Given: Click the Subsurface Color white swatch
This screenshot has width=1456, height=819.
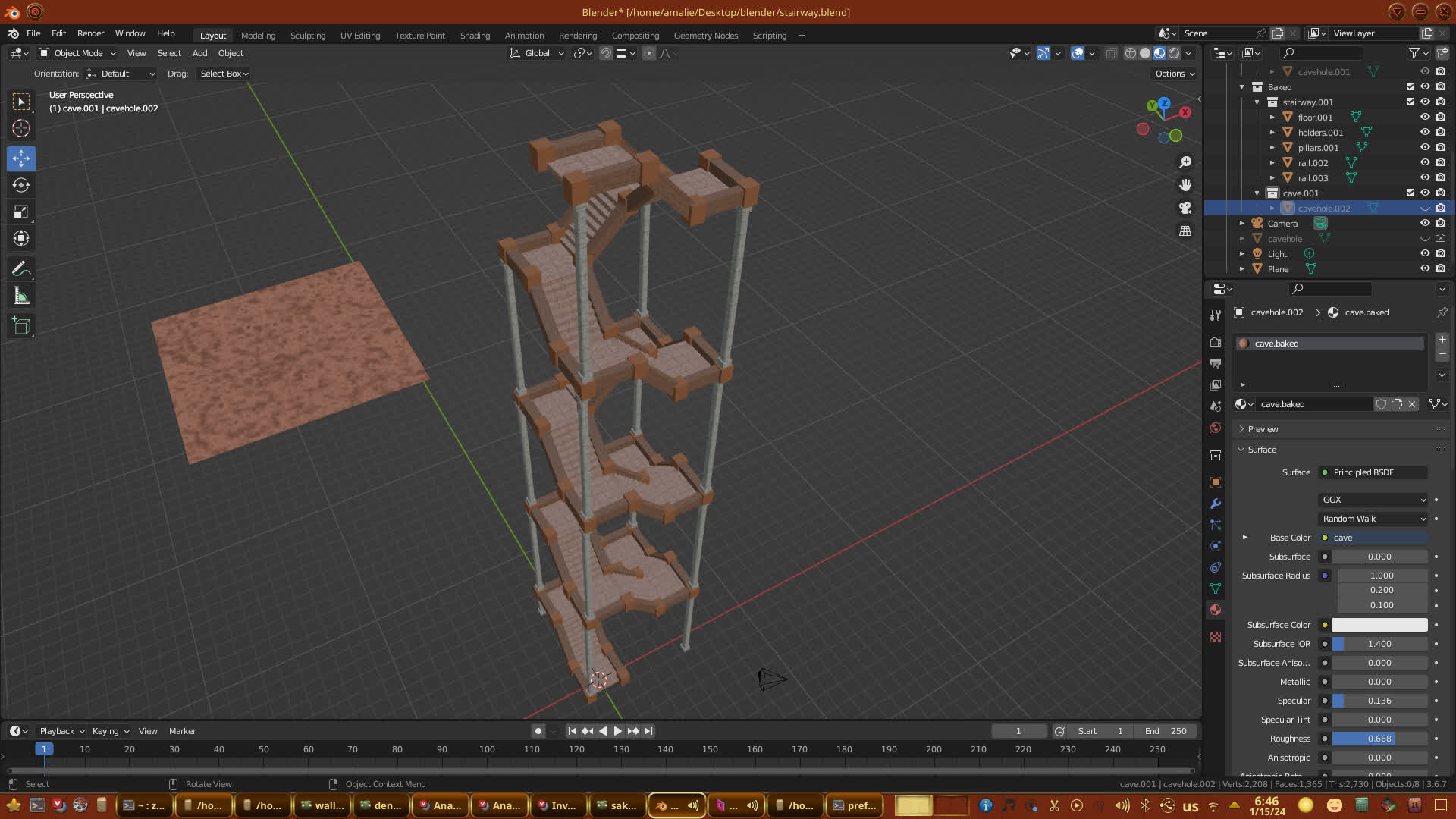Looking at the screenshot, I should click(x=1379, y=625).
